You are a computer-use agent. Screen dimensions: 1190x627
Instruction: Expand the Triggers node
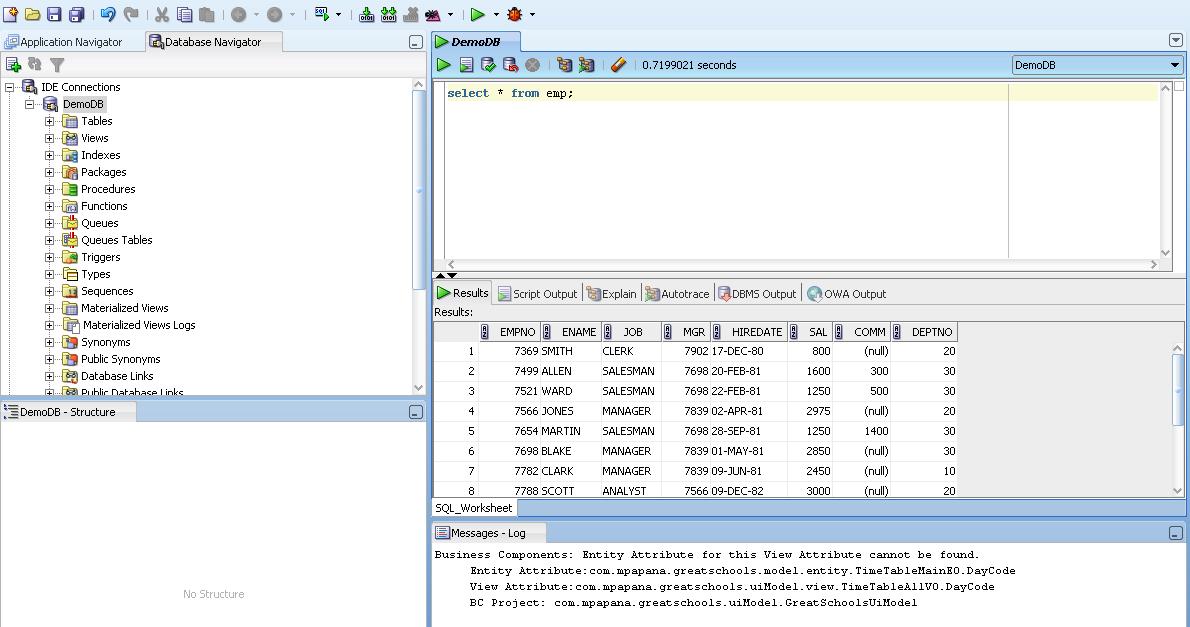tap(49, 257)
